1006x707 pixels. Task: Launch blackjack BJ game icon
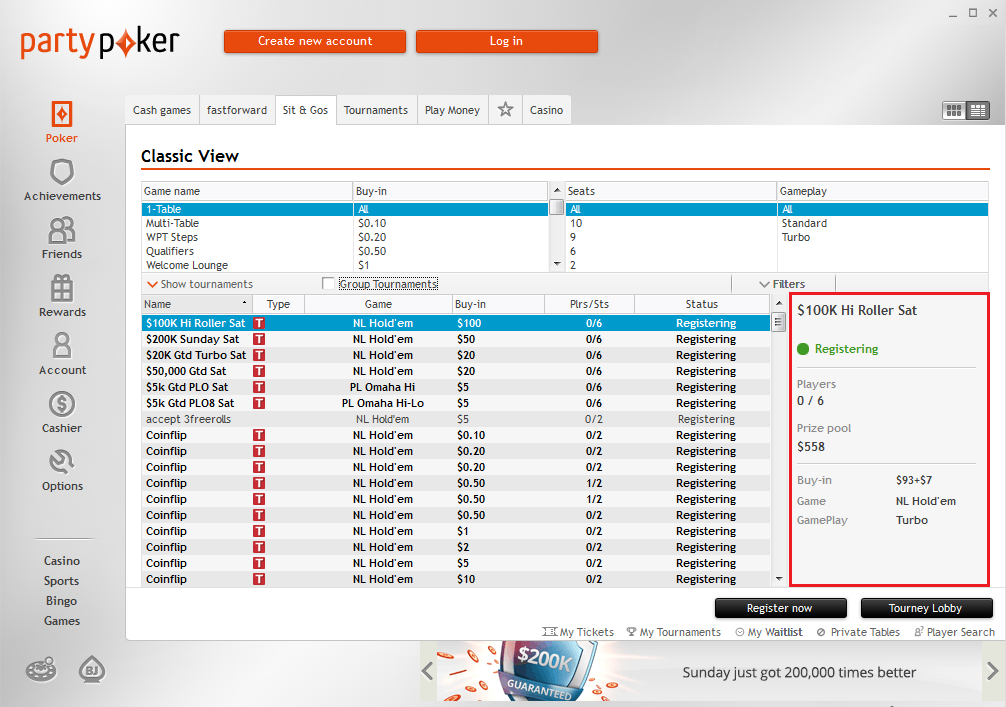point(92,669)
